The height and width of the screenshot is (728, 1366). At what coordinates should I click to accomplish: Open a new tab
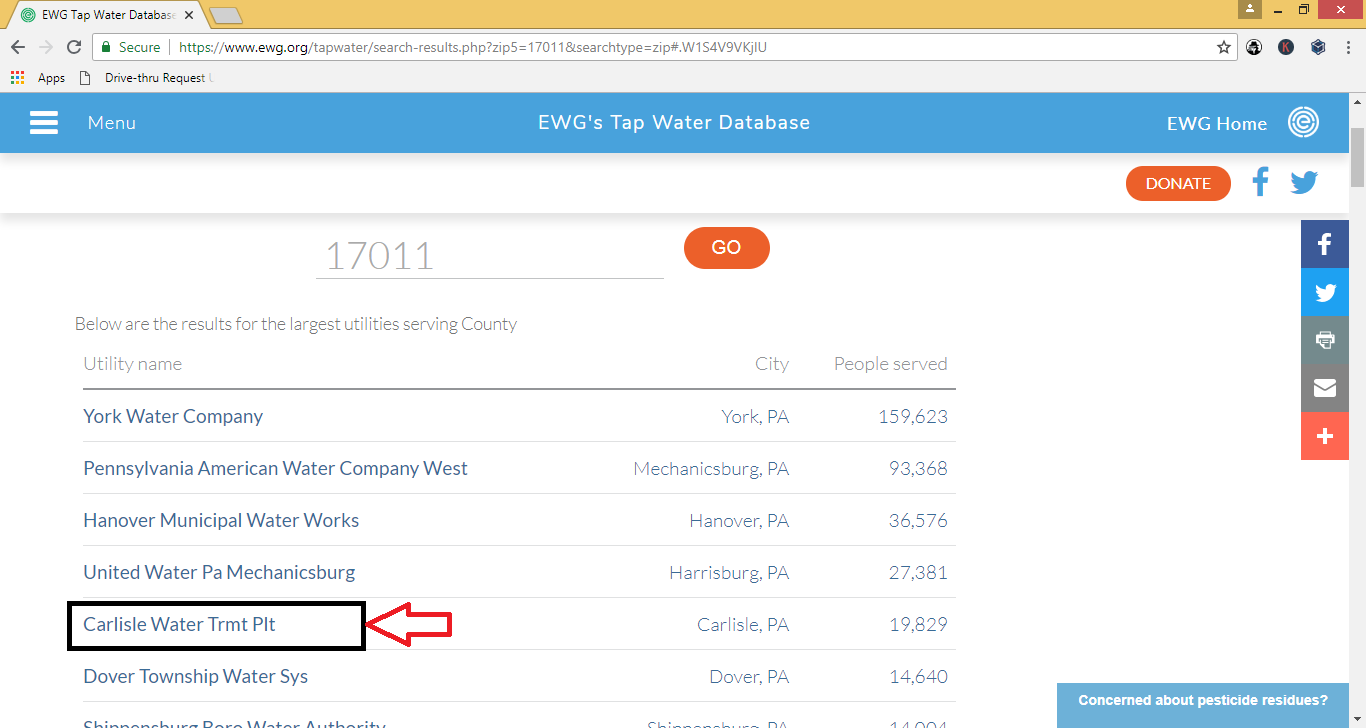coord(226,15)
